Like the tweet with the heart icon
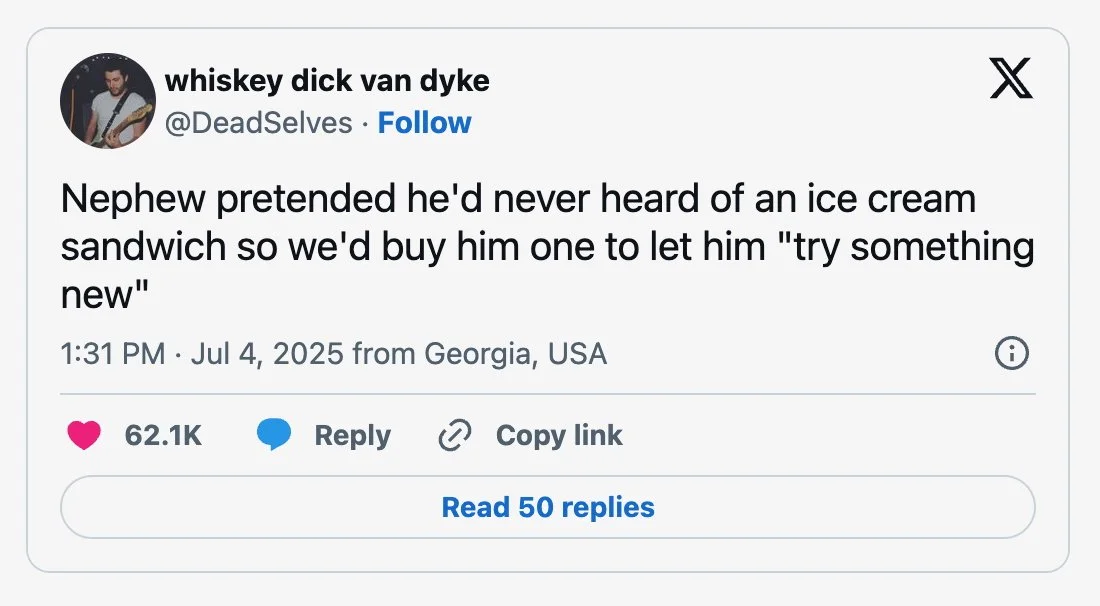1100x606 pixels. [84, 436]
